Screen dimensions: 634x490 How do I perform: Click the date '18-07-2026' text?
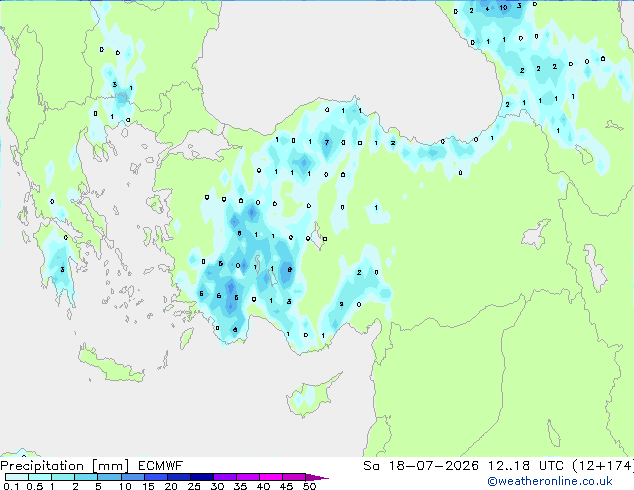point(433,466)
